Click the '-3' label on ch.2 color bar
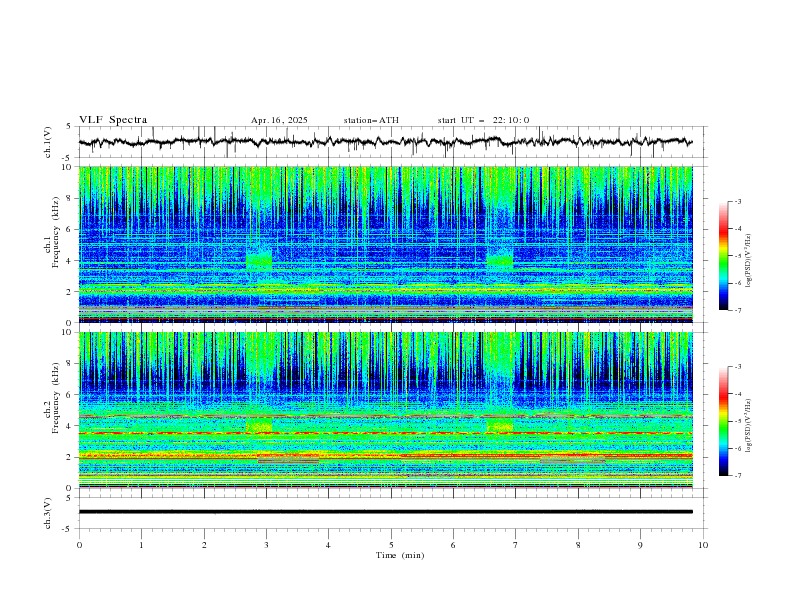Viewport: 792px width, 612px height. [x=738, y=367]
